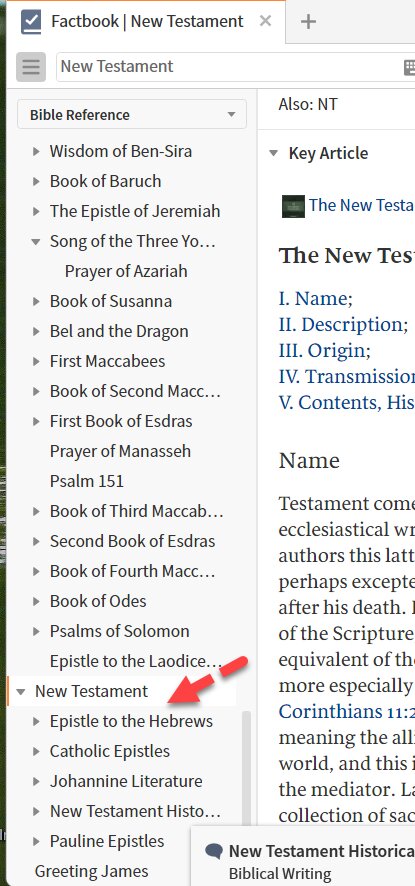
Task: Open the Bible Reference dropdown
Action: [x=132, y=115]
